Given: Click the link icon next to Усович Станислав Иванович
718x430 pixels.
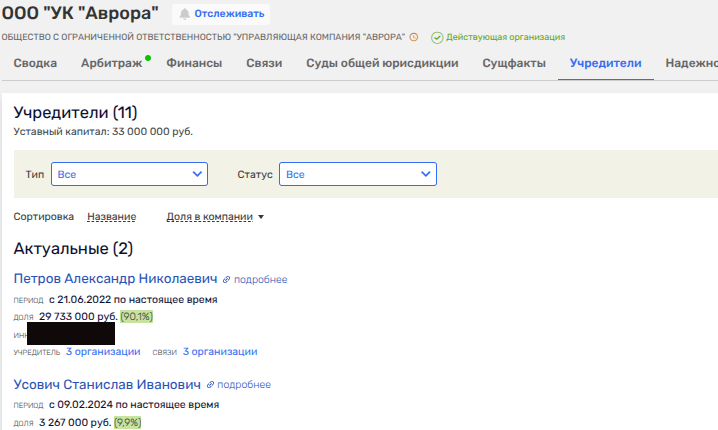Looking at the screenshot, I should [x=210, y=385].
